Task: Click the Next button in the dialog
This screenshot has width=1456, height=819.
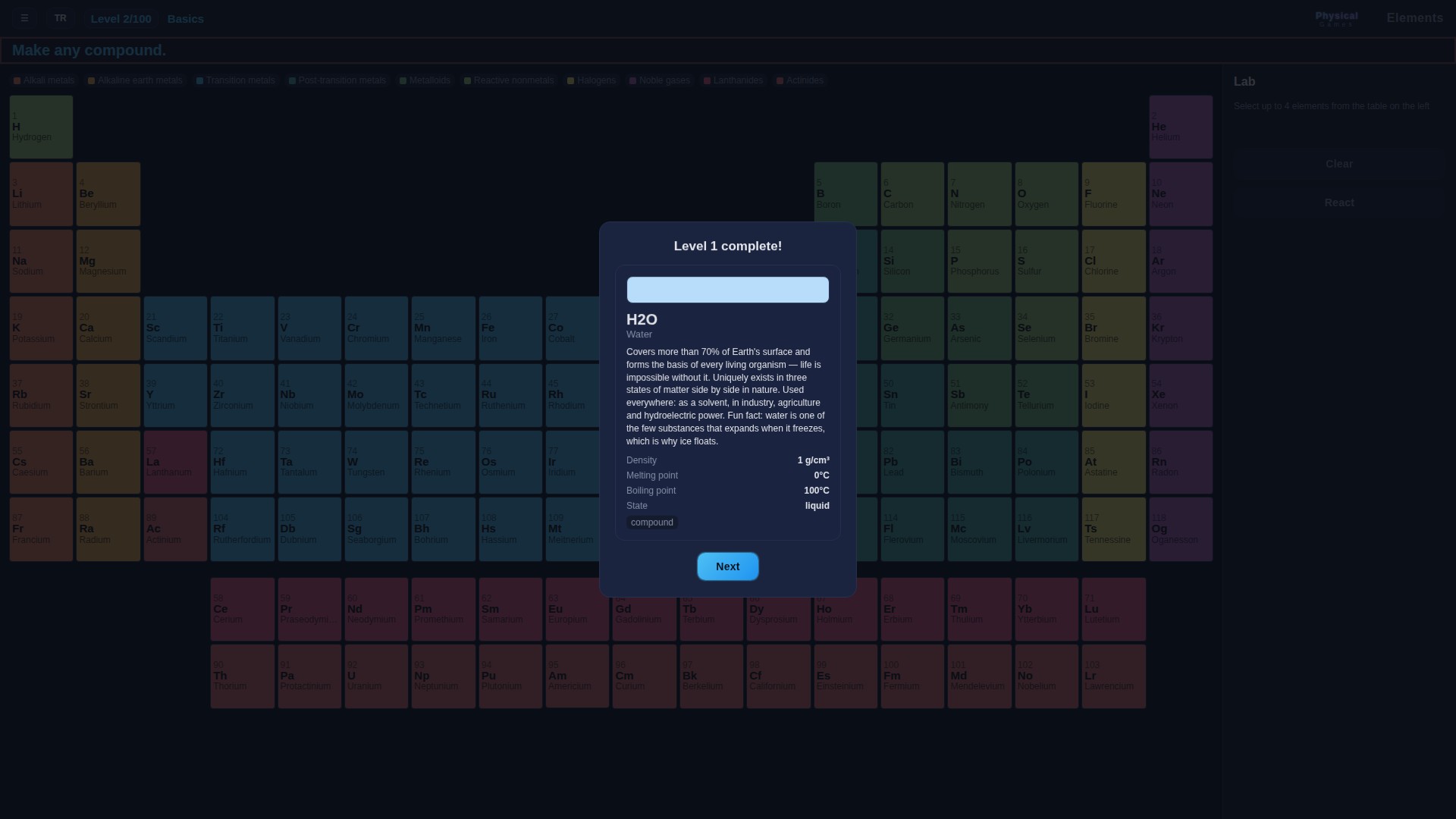Action: click(727, 566)
